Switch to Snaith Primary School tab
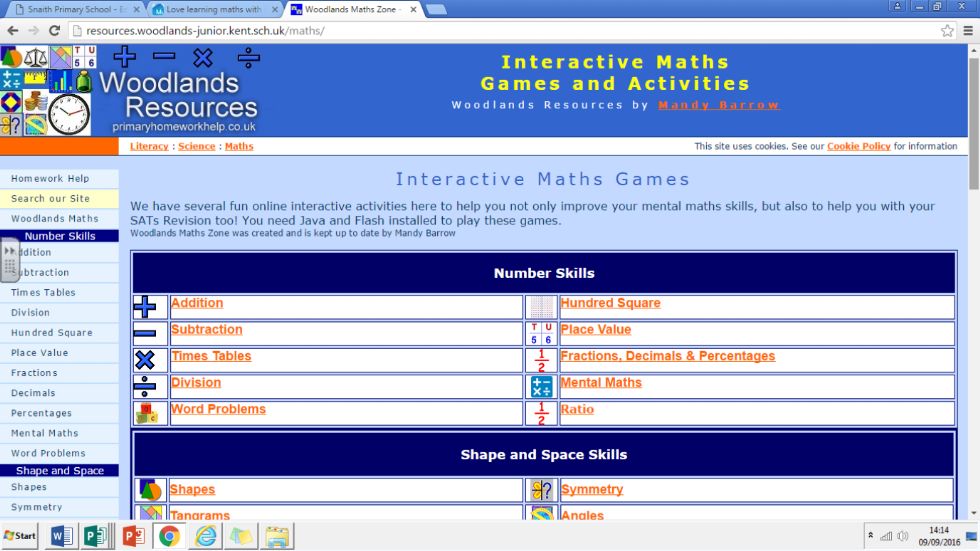This screenshot has height=551, width=980. [x=72, y=9]
